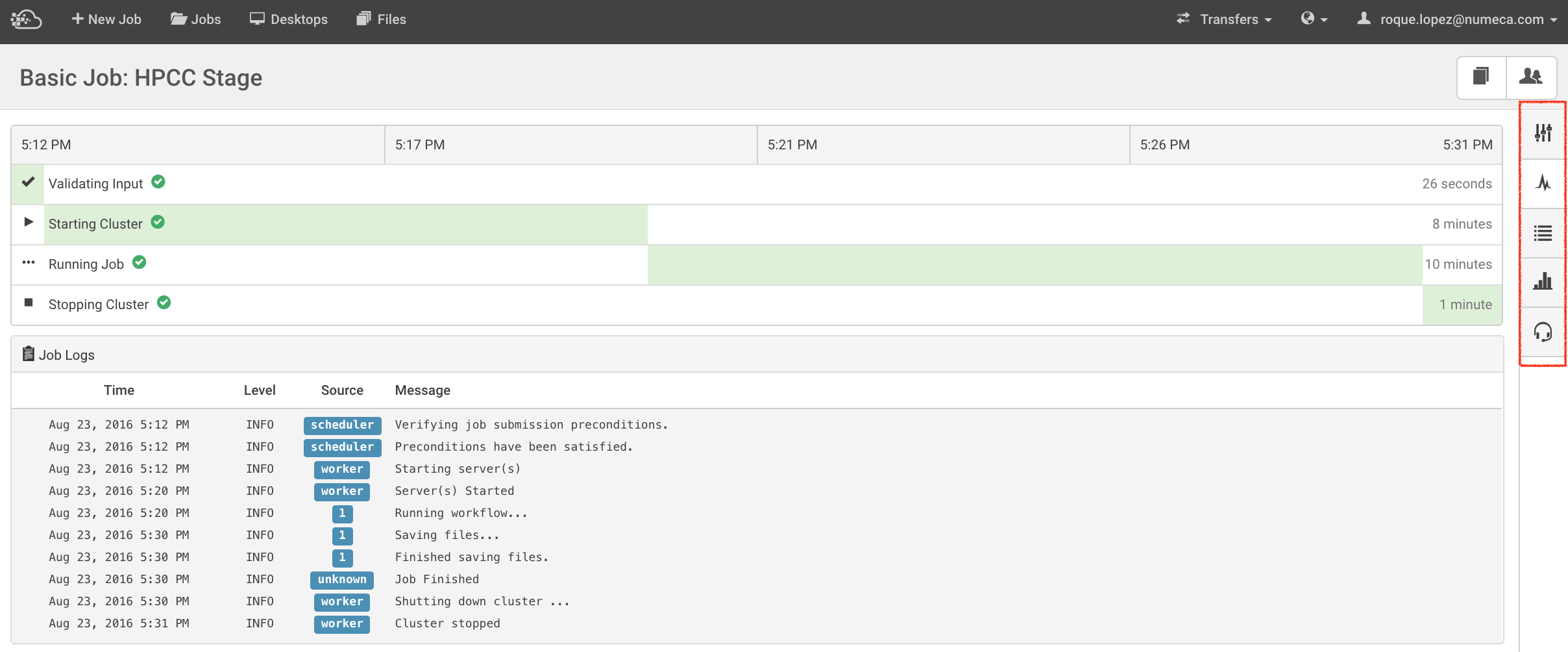Toggle the Validating Input checkmark row icon
This screenshot has height=652, width=1568.
pyautogui.click(x=28, y=182)
